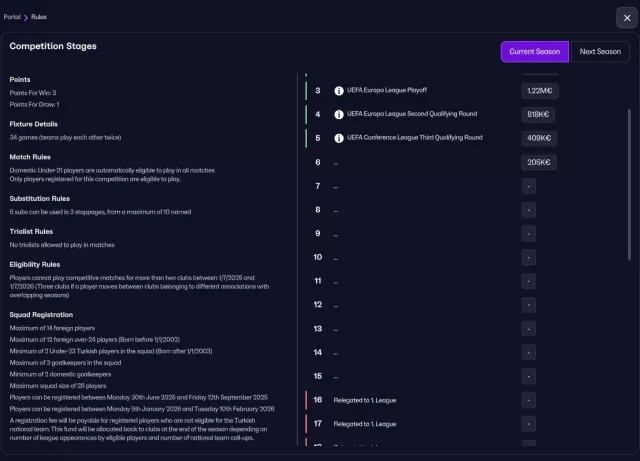Click the empty prize box for position 12

(529, 305)
